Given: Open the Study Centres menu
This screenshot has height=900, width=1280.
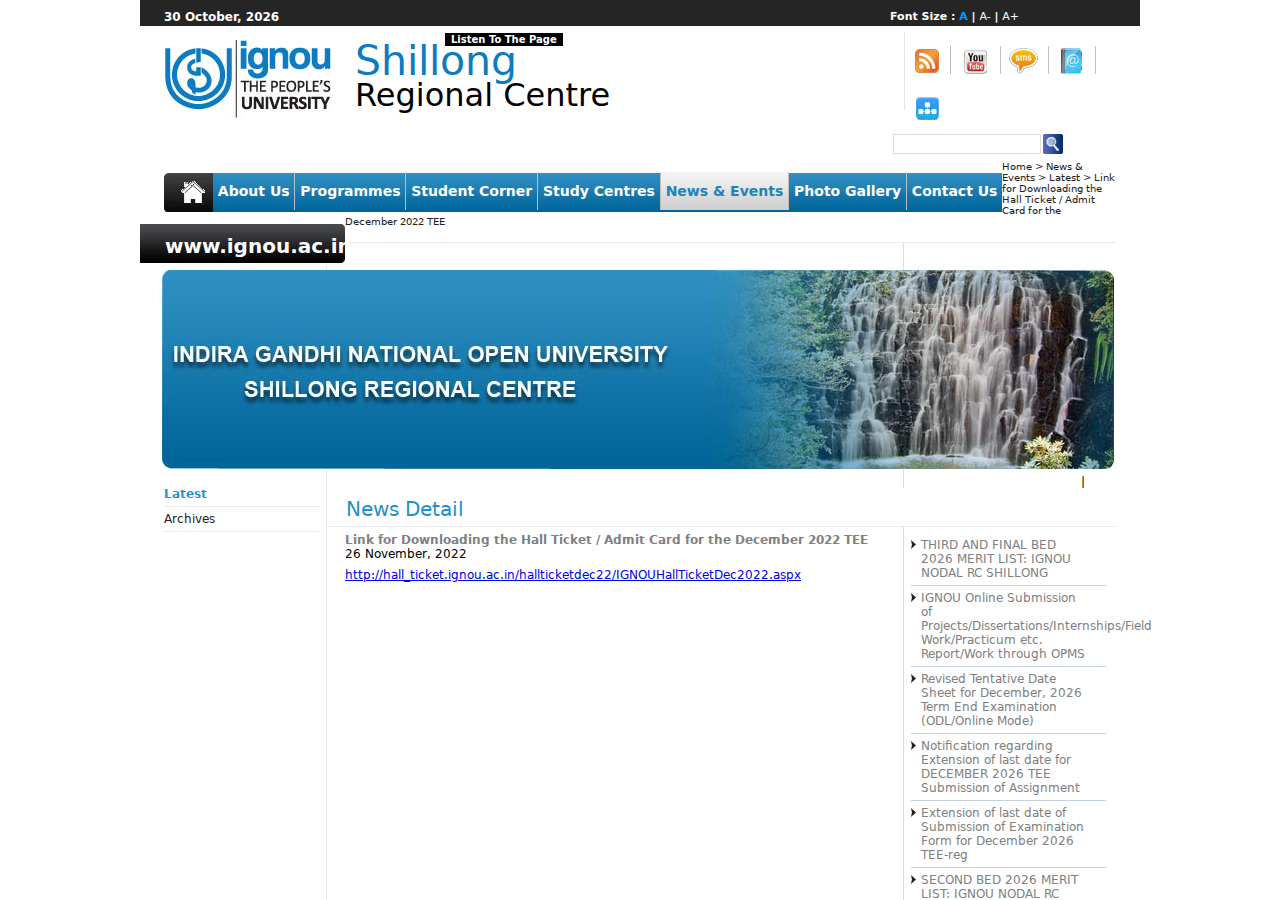Looking at the screenshot, I should click(x=599, y=191).
